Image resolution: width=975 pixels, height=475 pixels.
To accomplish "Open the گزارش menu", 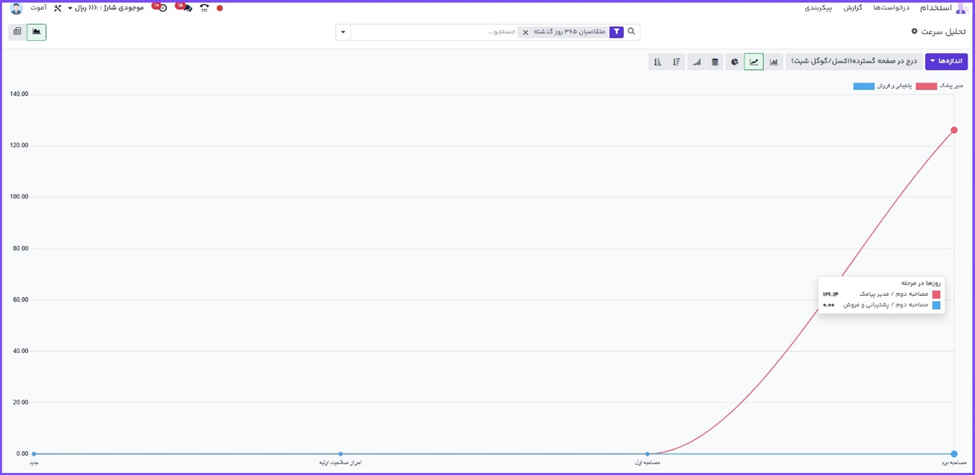I will pos(853,8).
